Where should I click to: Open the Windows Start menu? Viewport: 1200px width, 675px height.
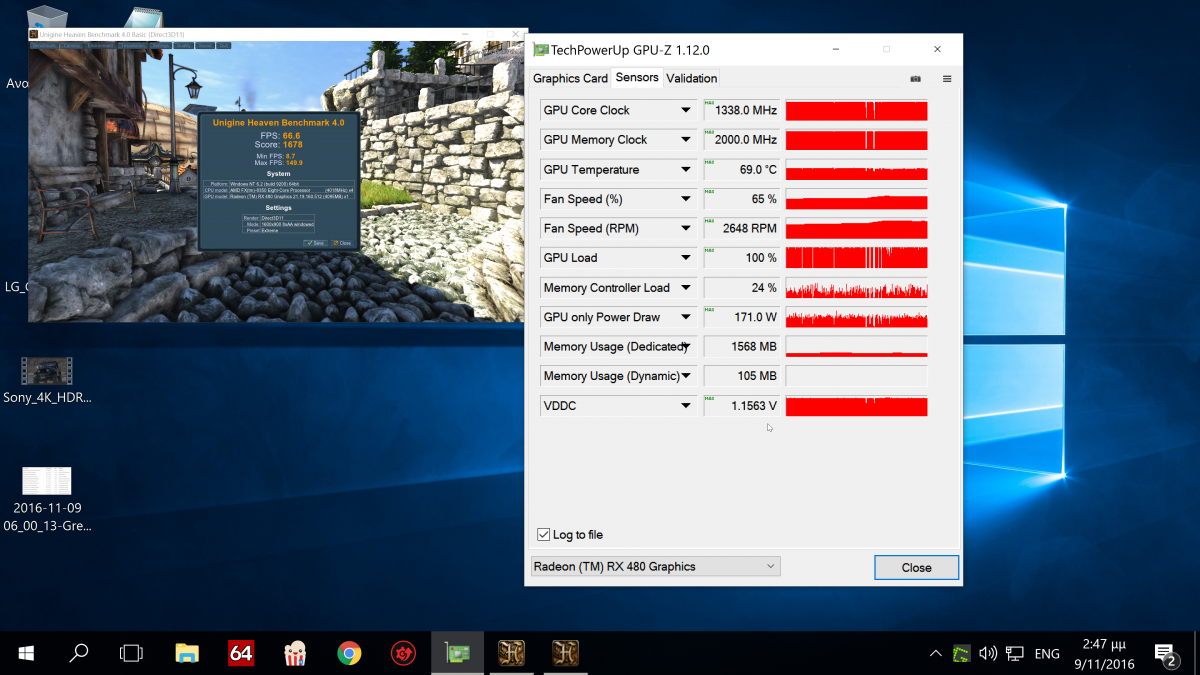[26, 653]
